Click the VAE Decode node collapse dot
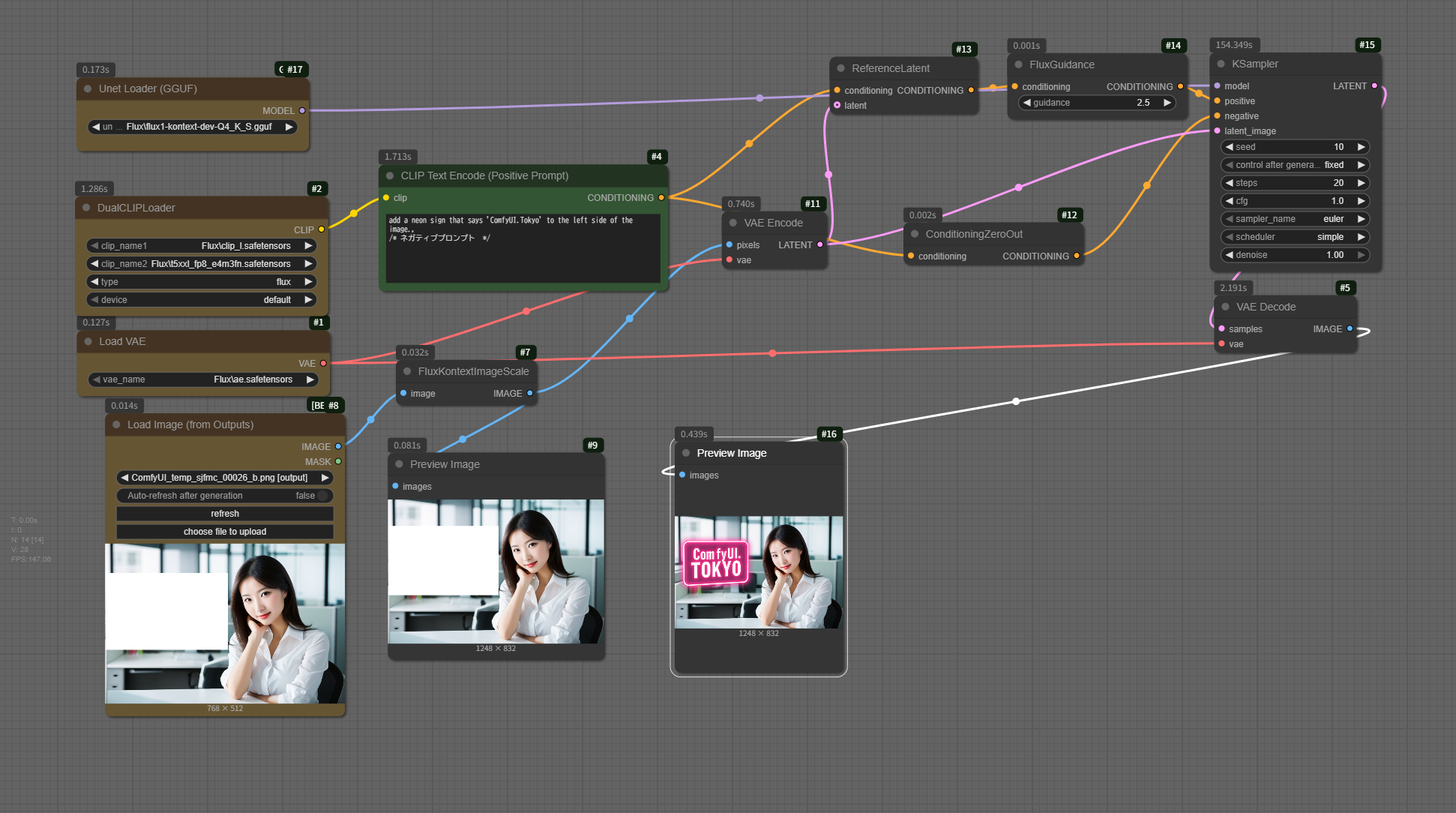The image size is (1456, 813). 1225,307
